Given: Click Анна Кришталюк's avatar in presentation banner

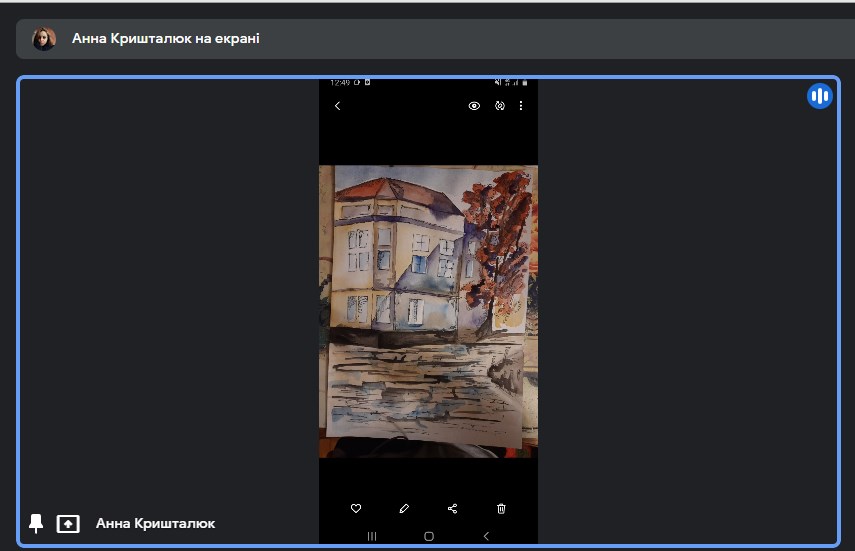Looking at the screenshot, I should pyautogui.click(x=44, y=39).
